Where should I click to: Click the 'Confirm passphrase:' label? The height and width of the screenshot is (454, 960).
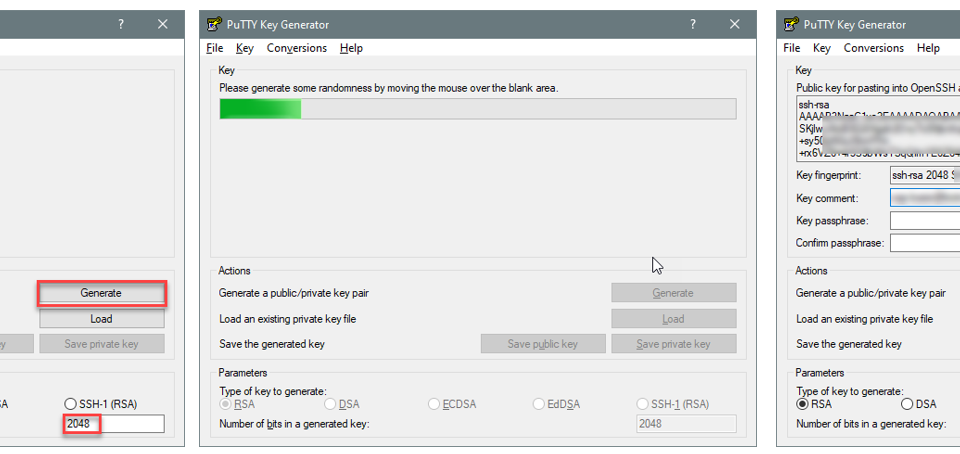(x=840, y=243)
